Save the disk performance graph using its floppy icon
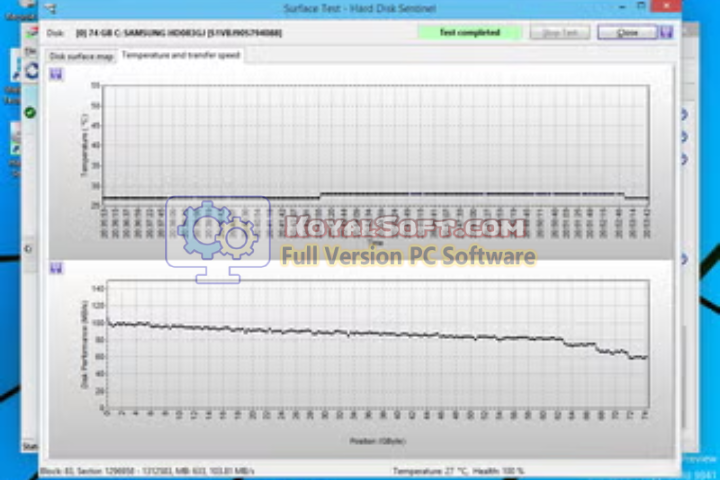This screenshot has width=720, height=480. [x=56, y=268]
